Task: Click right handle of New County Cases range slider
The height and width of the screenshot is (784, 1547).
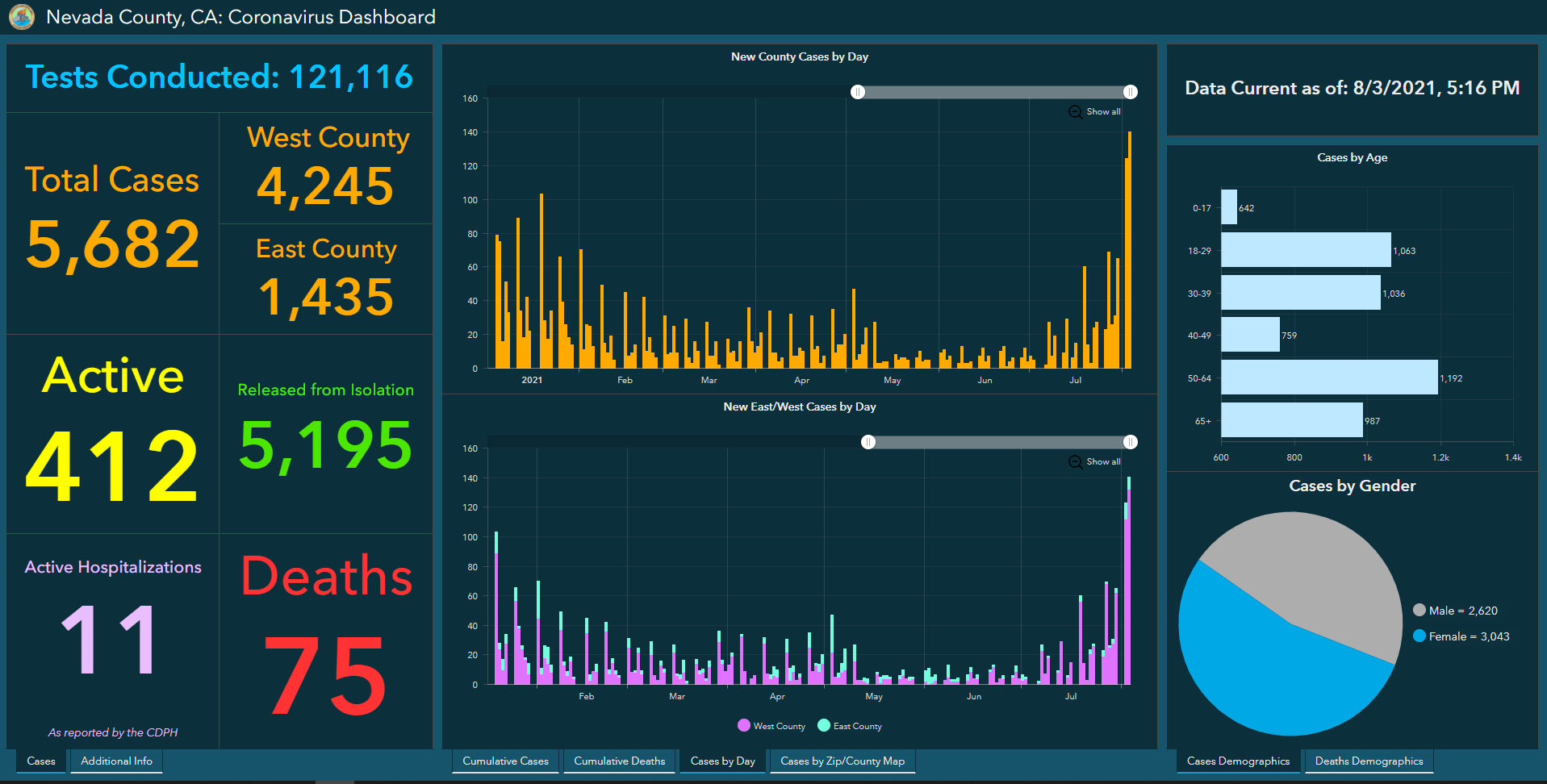Action: 1131,92
